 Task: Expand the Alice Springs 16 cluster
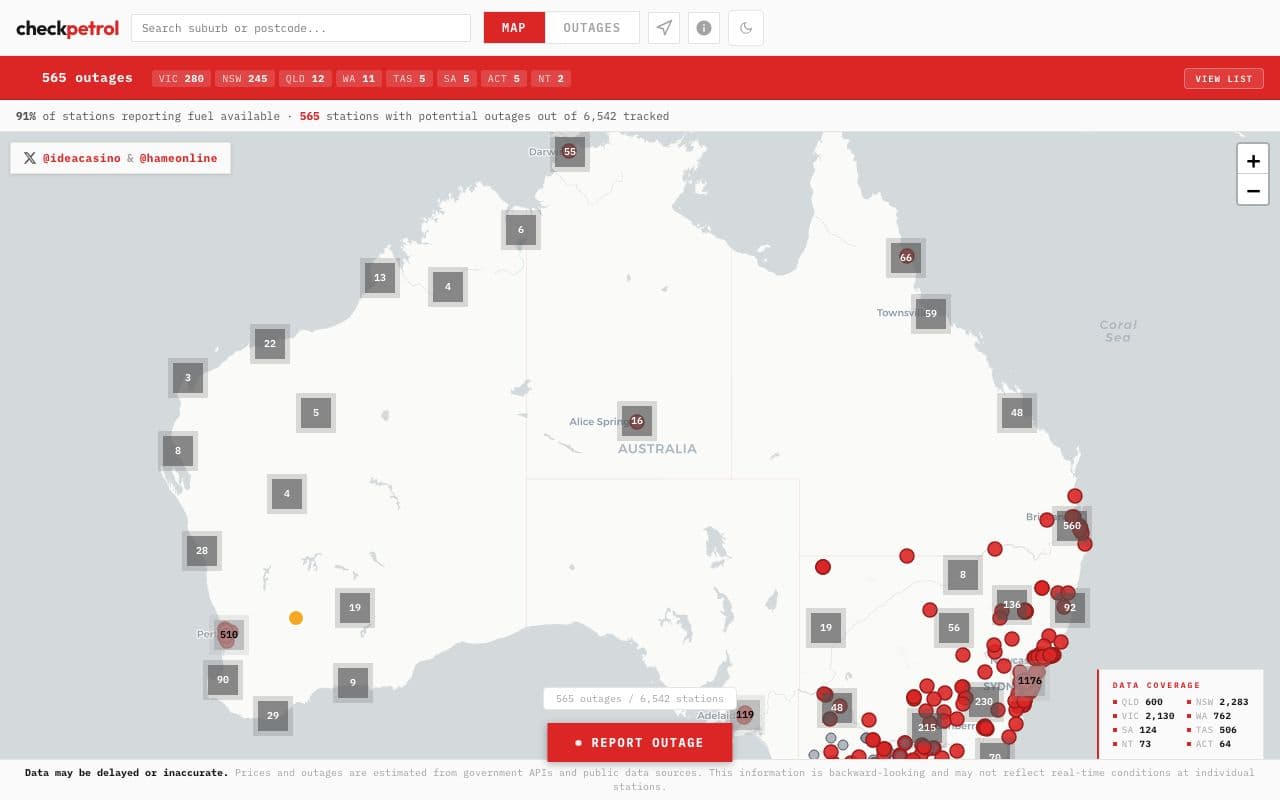click(637, 421)
